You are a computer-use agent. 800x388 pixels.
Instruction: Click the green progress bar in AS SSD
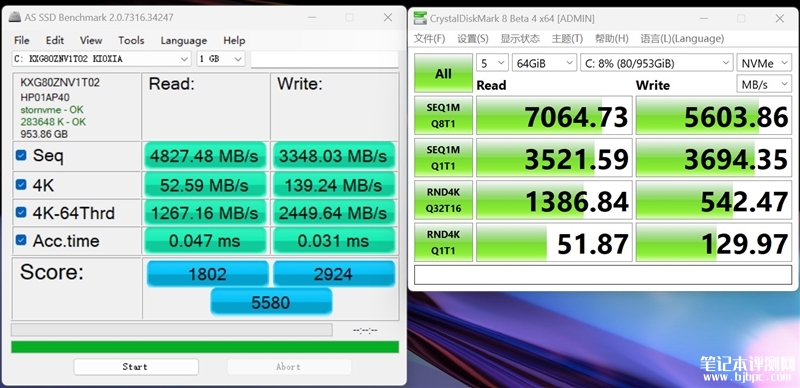[x=205, y=347]
